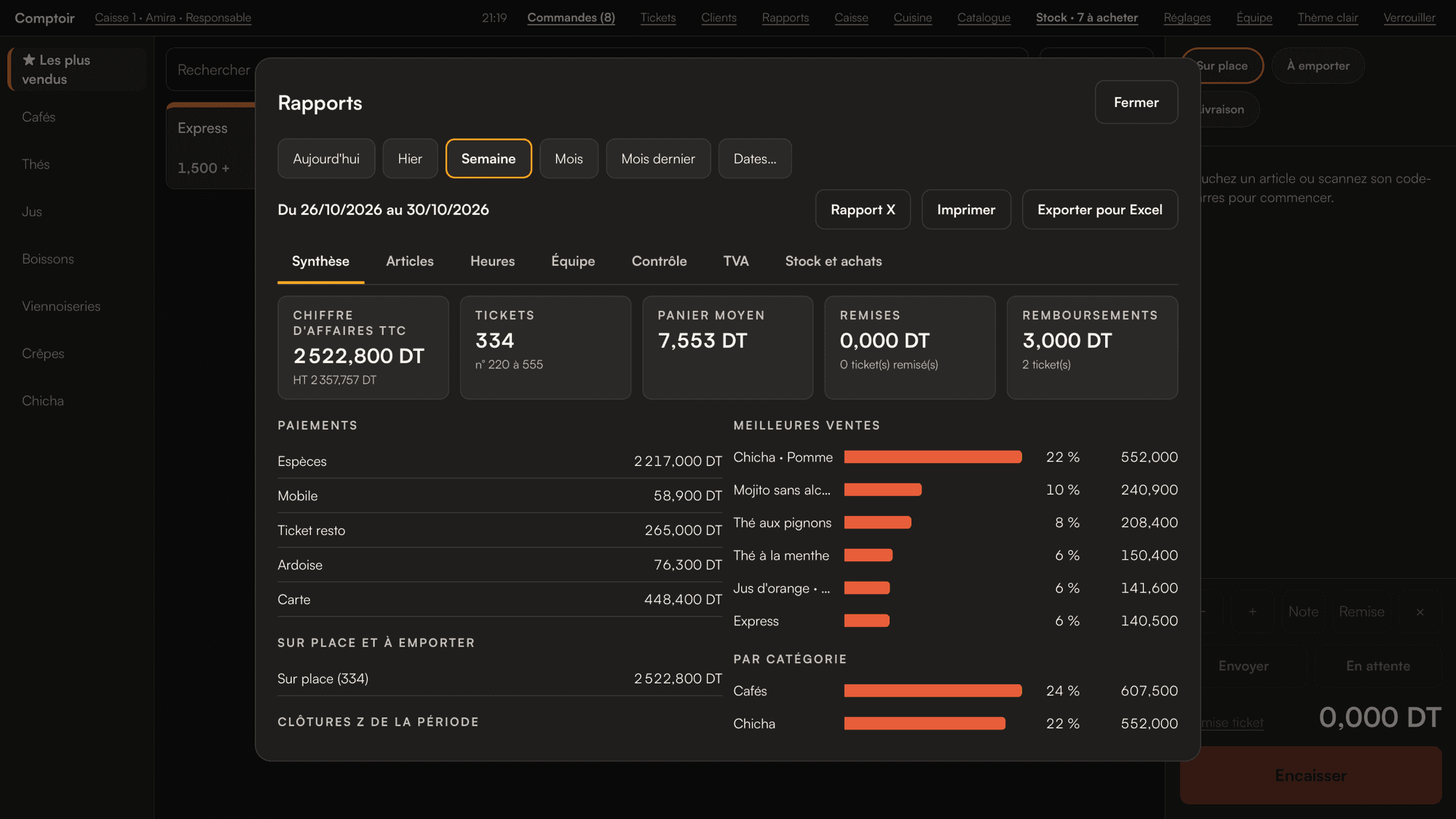Switch to Thème clair

pyautogui.click(x=1328, y=17)
